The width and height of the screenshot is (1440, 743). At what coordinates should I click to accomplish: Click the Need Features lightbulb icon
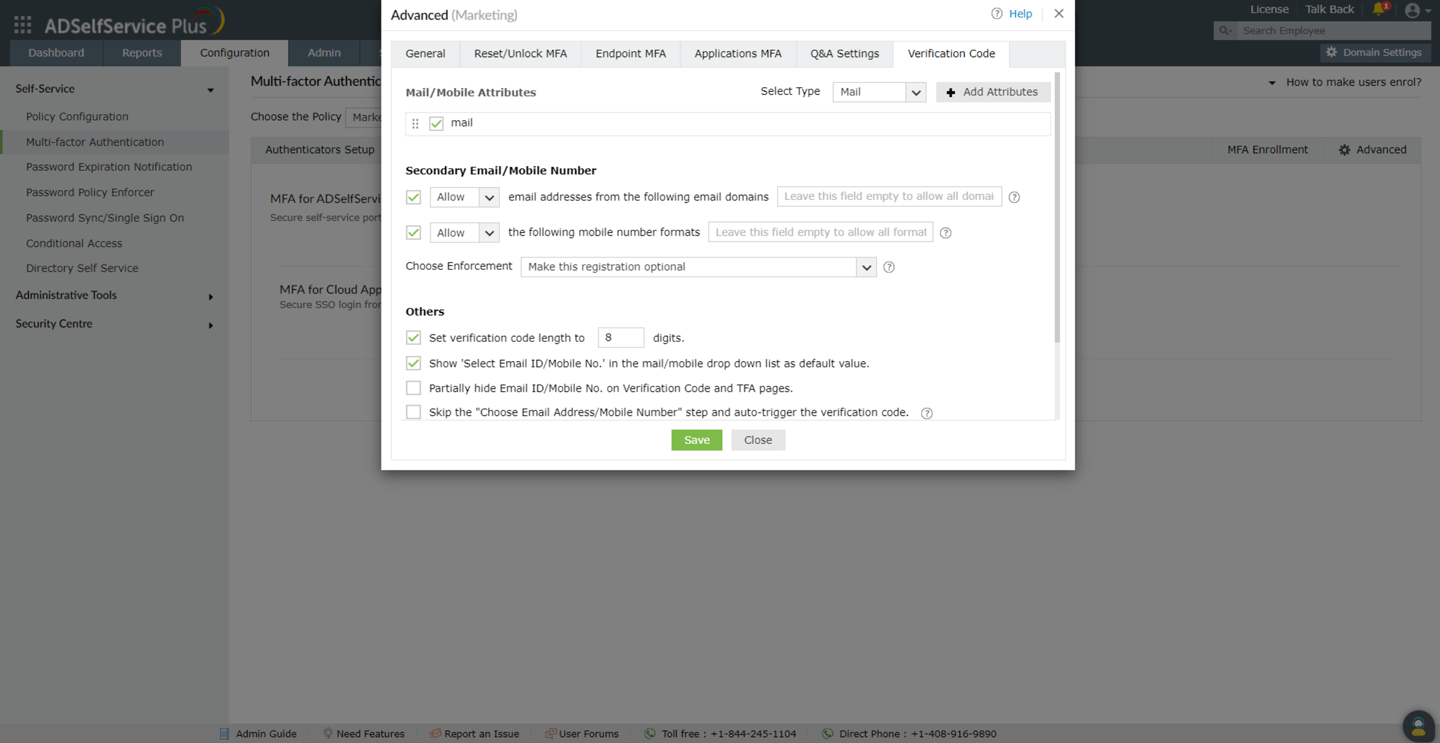coord(327,734)
